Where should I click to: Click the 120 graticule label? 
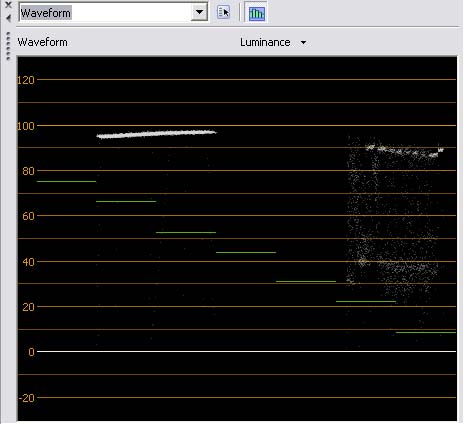(x=26, y=80)
